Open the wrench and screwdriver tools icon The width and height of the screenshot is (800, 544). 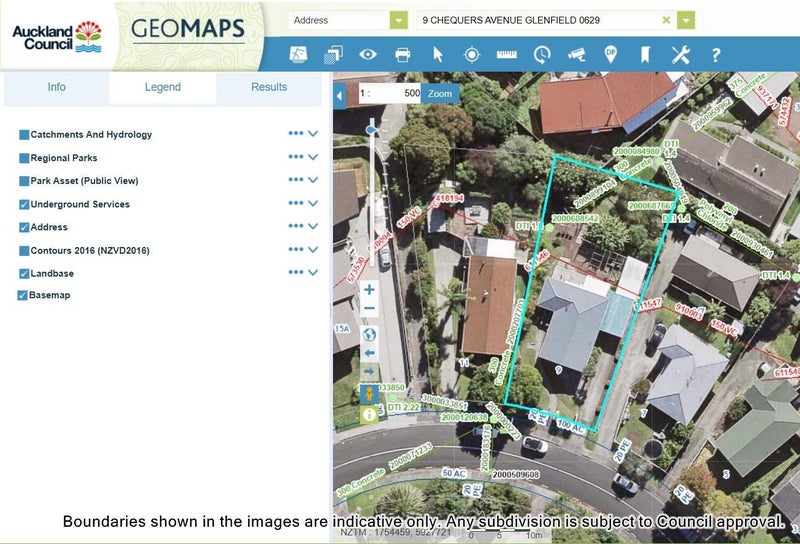coord(680,54)
